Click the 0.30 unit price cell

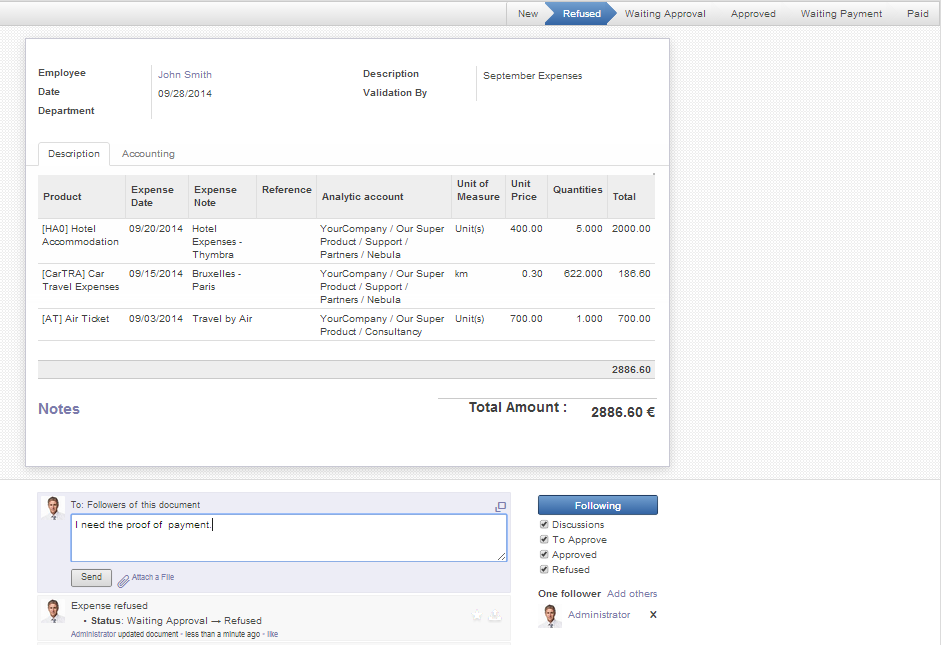point(532,274)
